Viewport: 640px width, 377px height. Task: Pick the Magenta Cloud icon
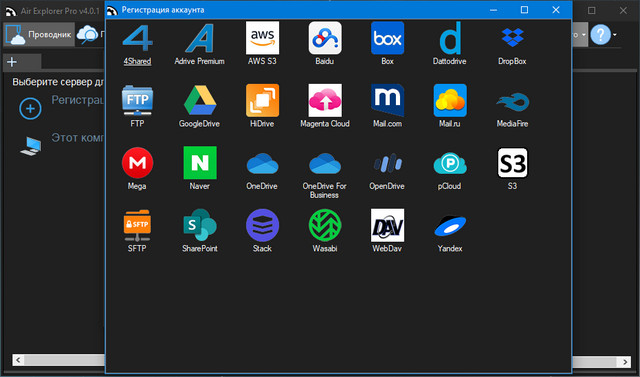pyautogui.click(x=325, y=100)
